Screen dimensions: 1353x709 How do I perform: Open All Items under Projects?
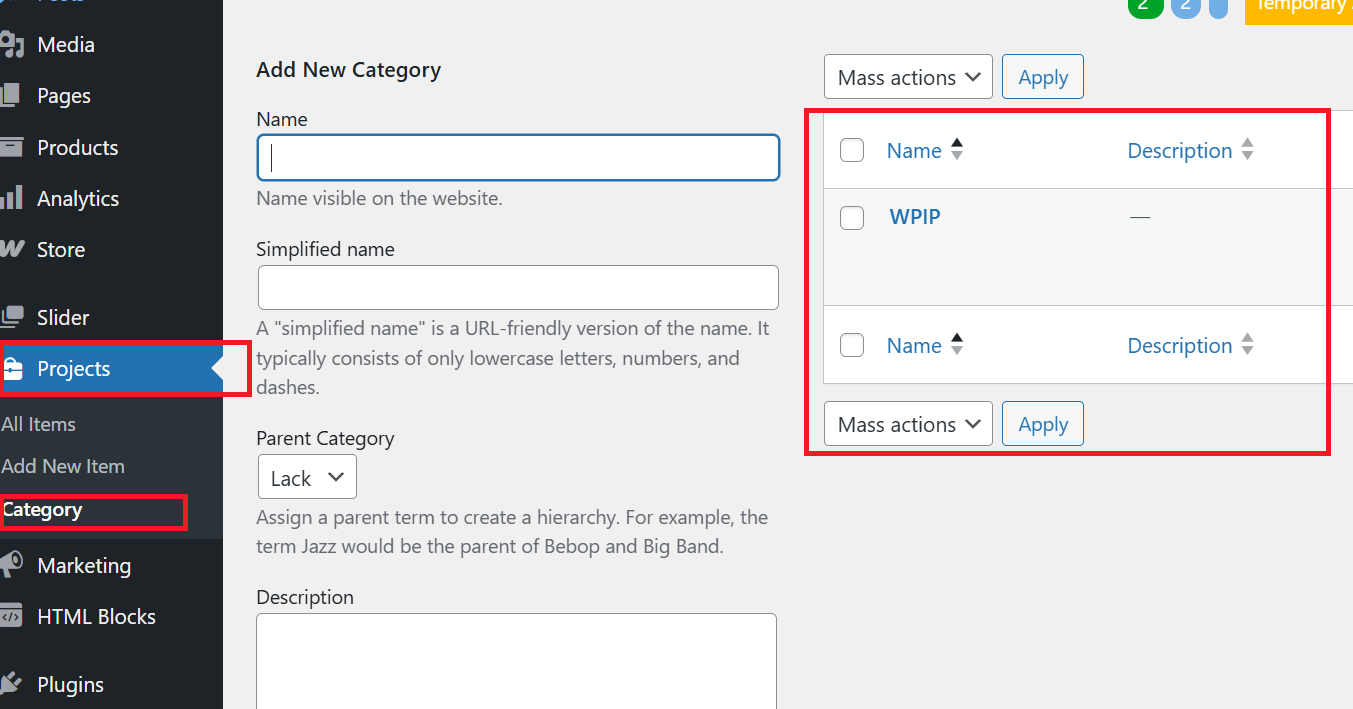pos(39,424)
